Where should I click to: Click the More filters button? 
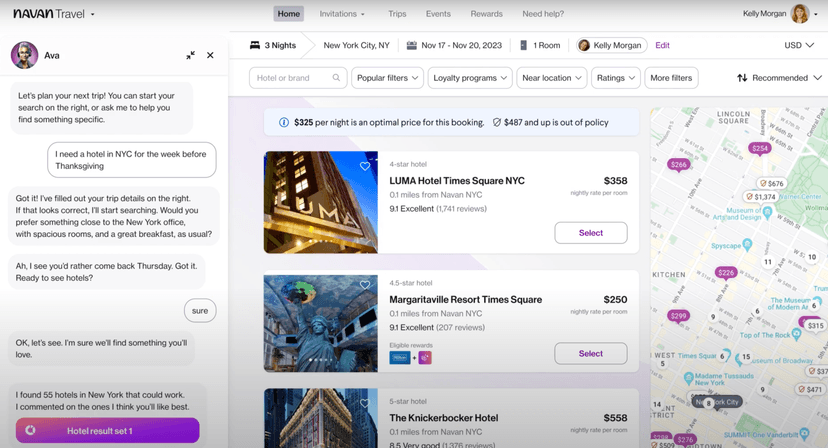click(671, 78)
